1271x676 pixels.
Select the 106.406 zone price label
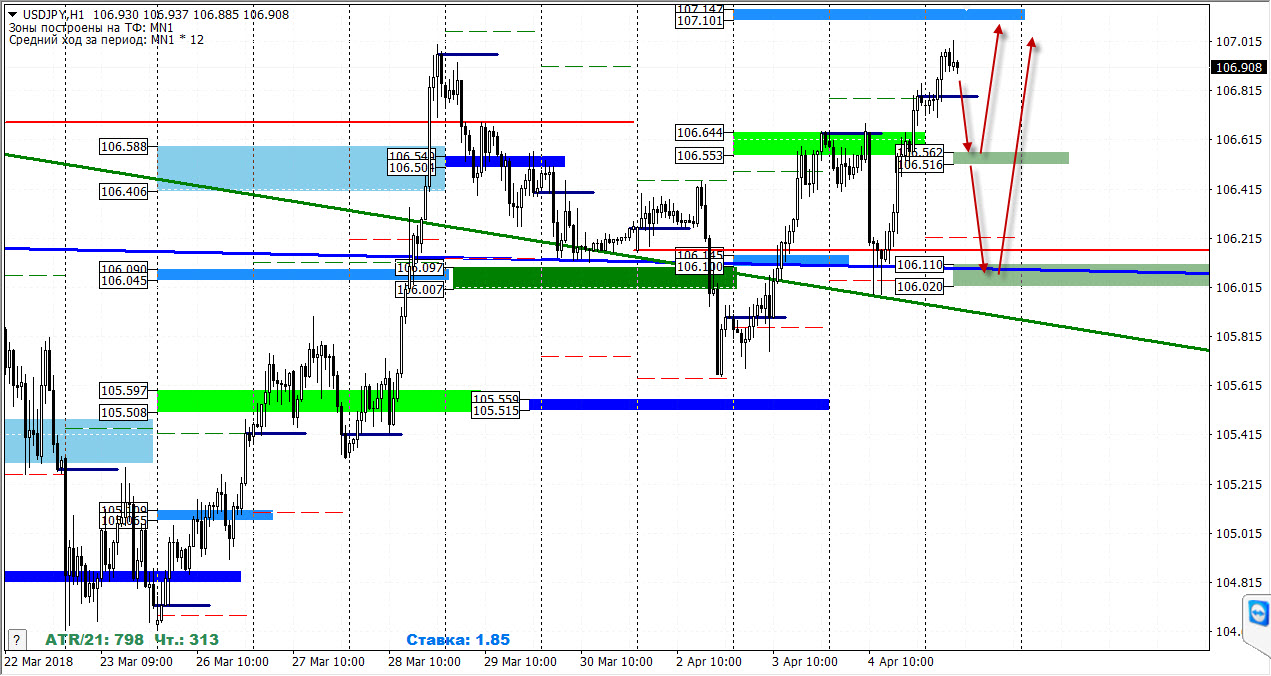point(124,191)
